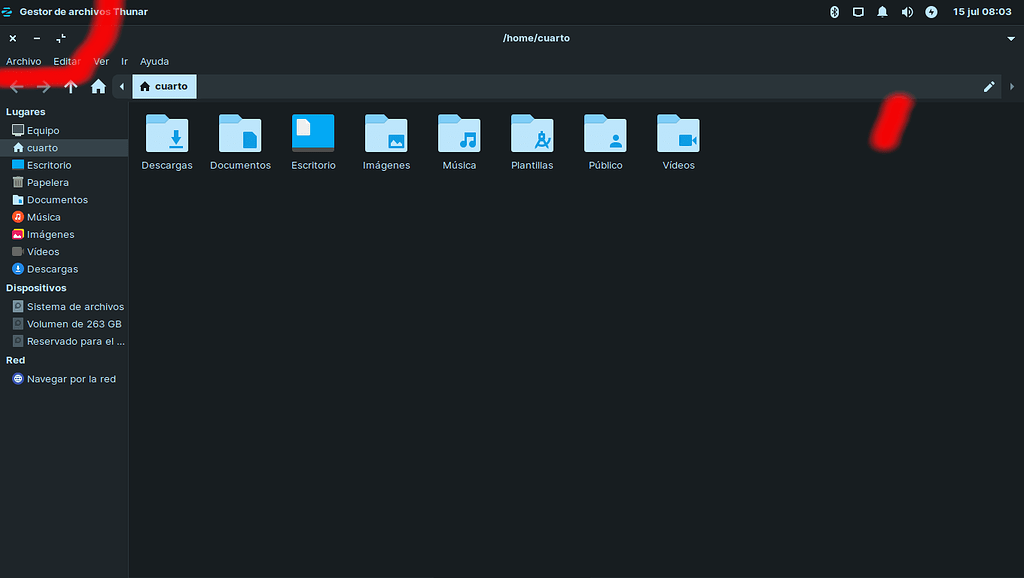Viewport: 1024px width, 578px height.
Task: Click the right chevron at the path bar end
Action: point(1011,86)
